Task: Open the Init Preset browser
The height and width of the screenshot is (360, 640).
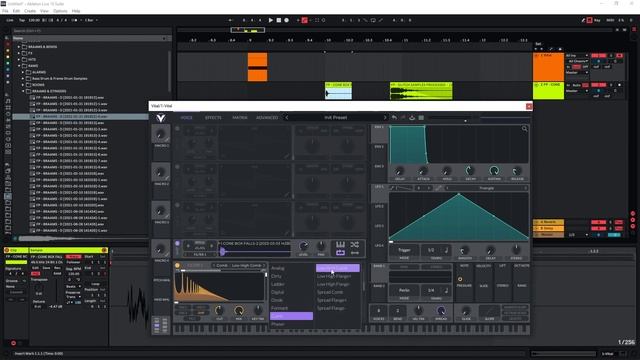Action: [336, 118]
